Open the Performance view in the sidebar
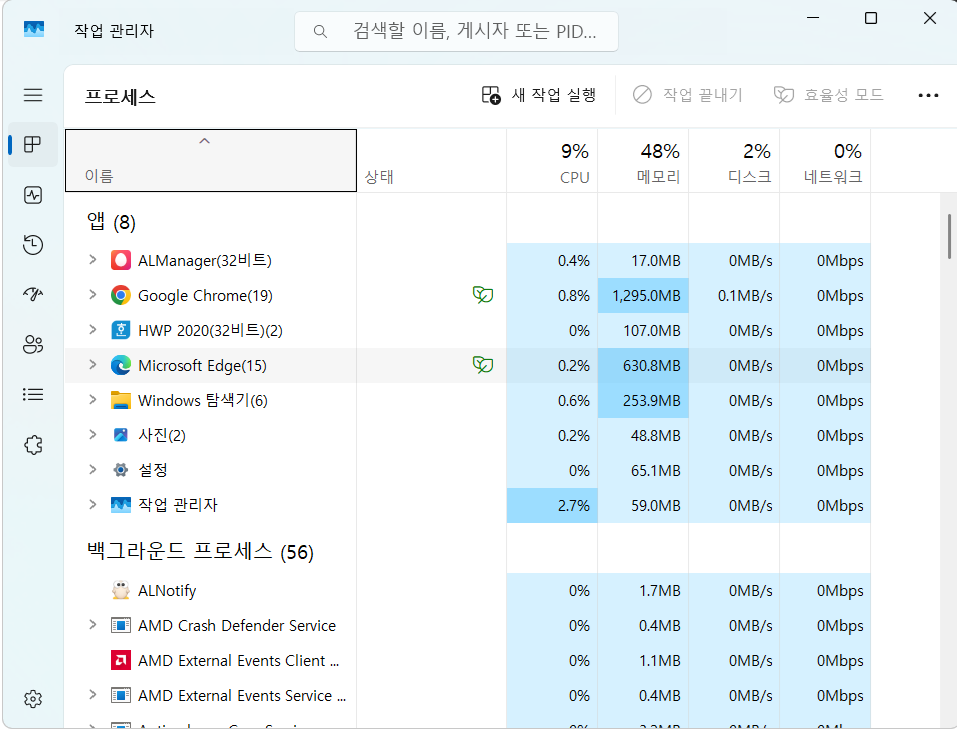 point(33,194)
